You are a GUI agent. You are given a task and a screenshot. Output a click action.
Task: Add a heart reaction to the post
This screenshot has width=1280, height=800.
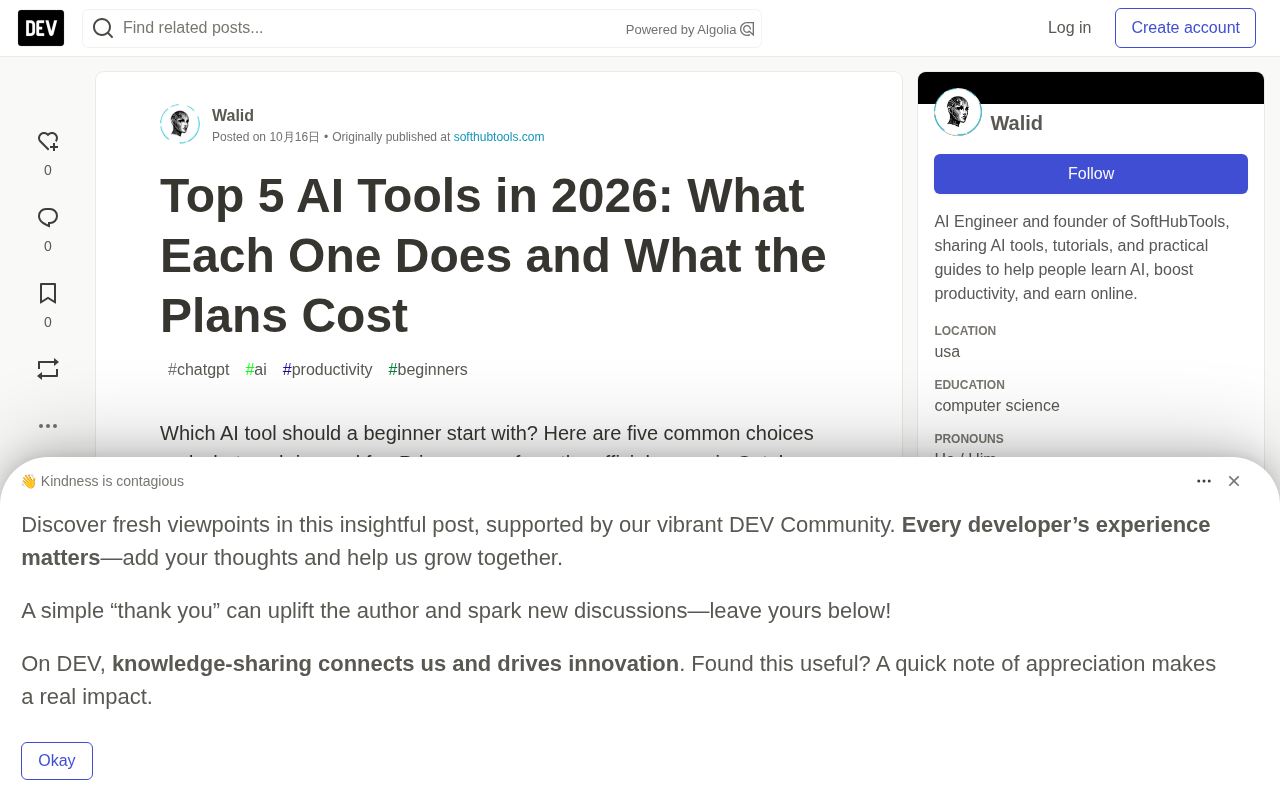(x=48, y=142)
